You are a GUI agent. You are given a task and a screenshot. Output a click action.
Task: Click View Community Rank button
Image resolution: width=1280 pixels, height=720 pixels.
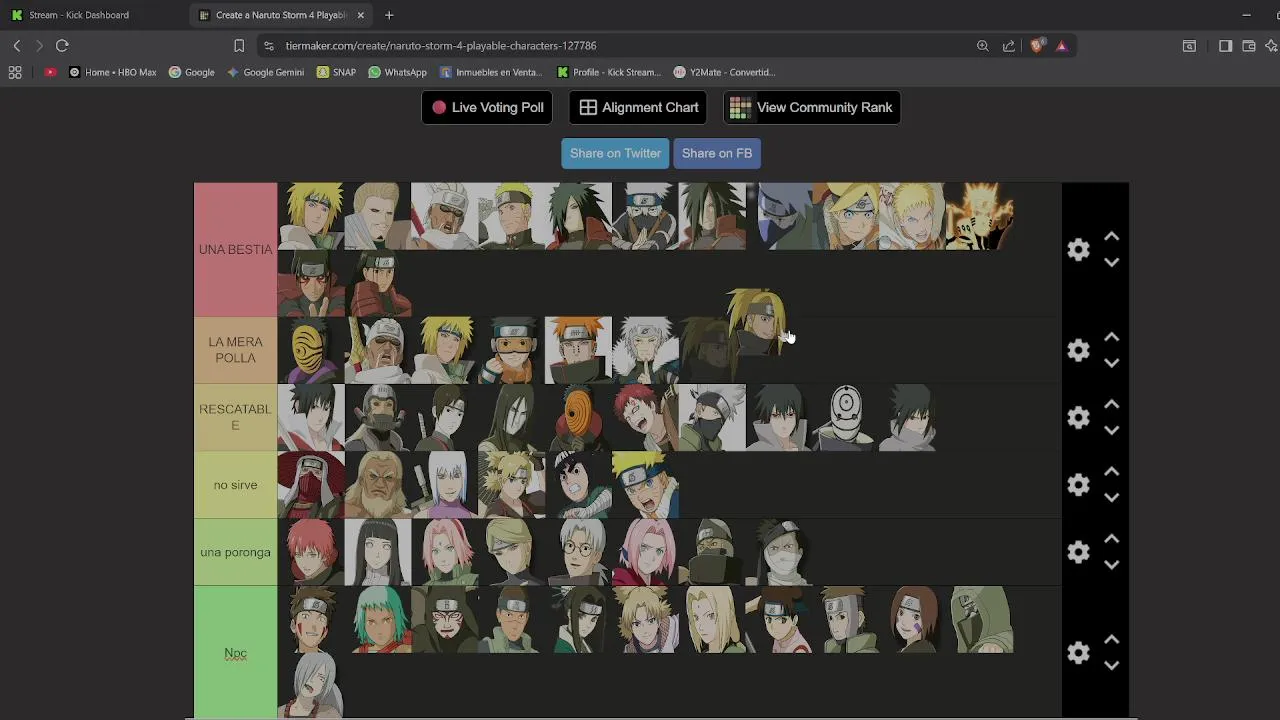coord(812,107)
